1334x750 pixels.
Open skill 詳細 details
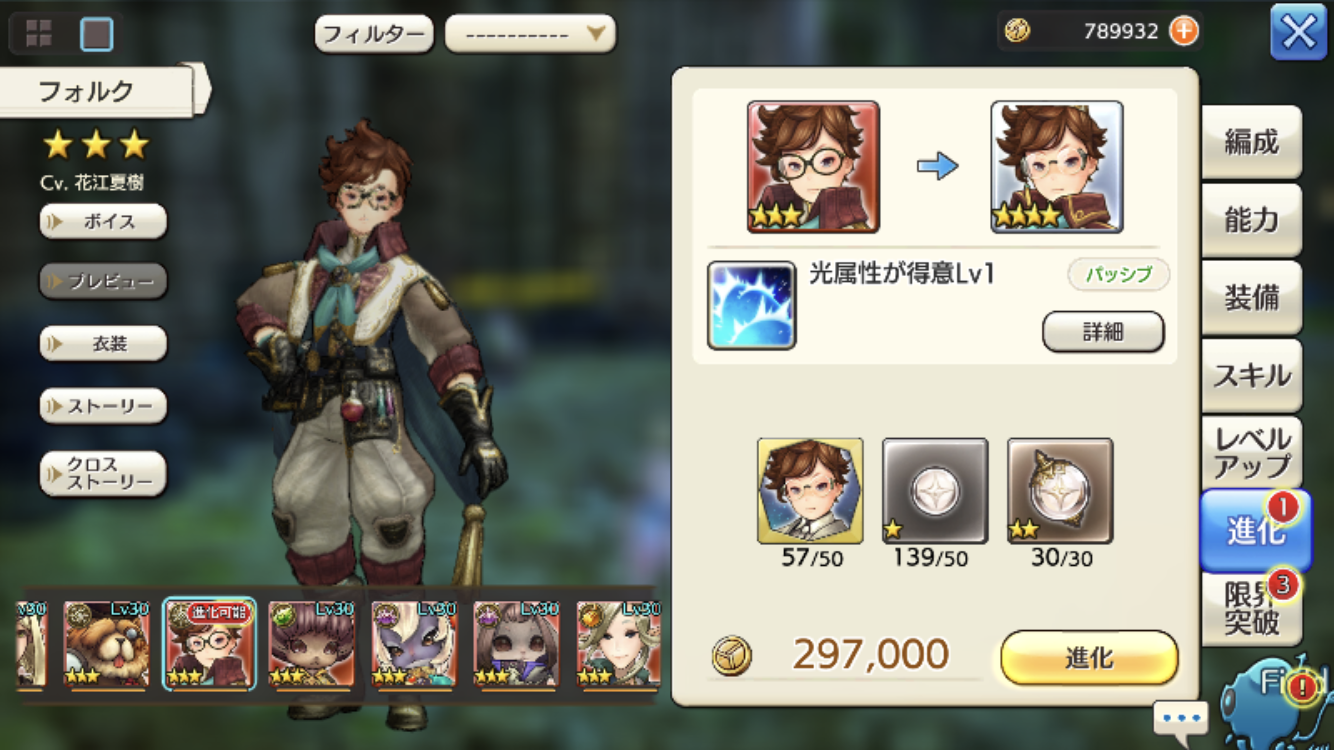(x=1103, y=332)
